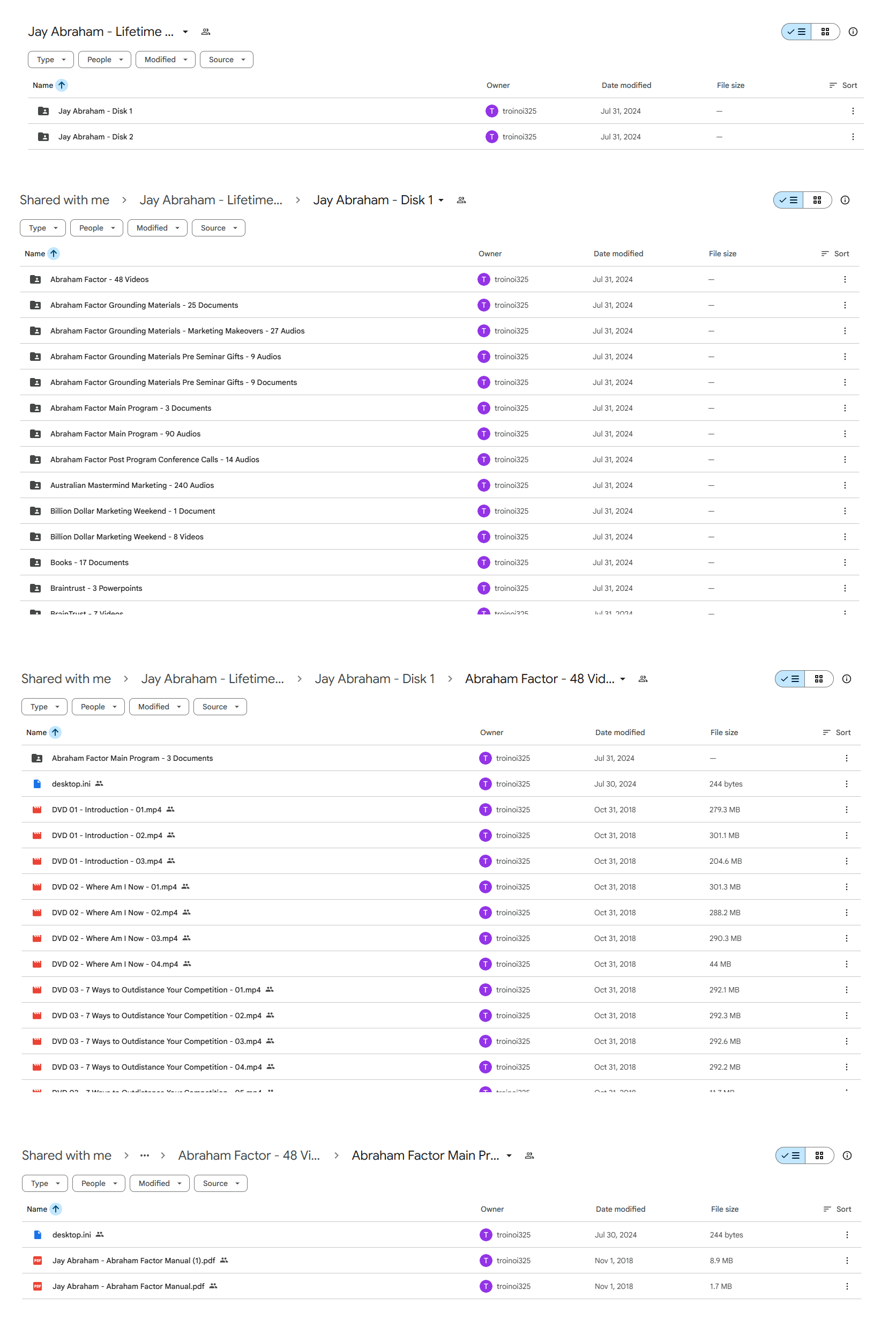Open Sort menu in Abraham Factor - 48 Vid panel
This screenshot has width=896, height=1334.
[837, 732]
